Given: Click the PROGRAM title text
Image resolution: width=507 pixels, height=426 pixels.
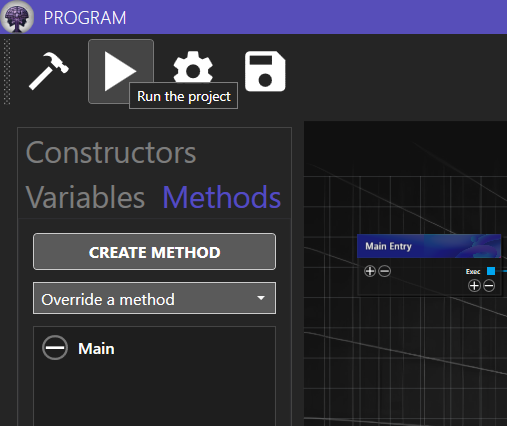Looking at the screenshot, I should click(85, 18).
